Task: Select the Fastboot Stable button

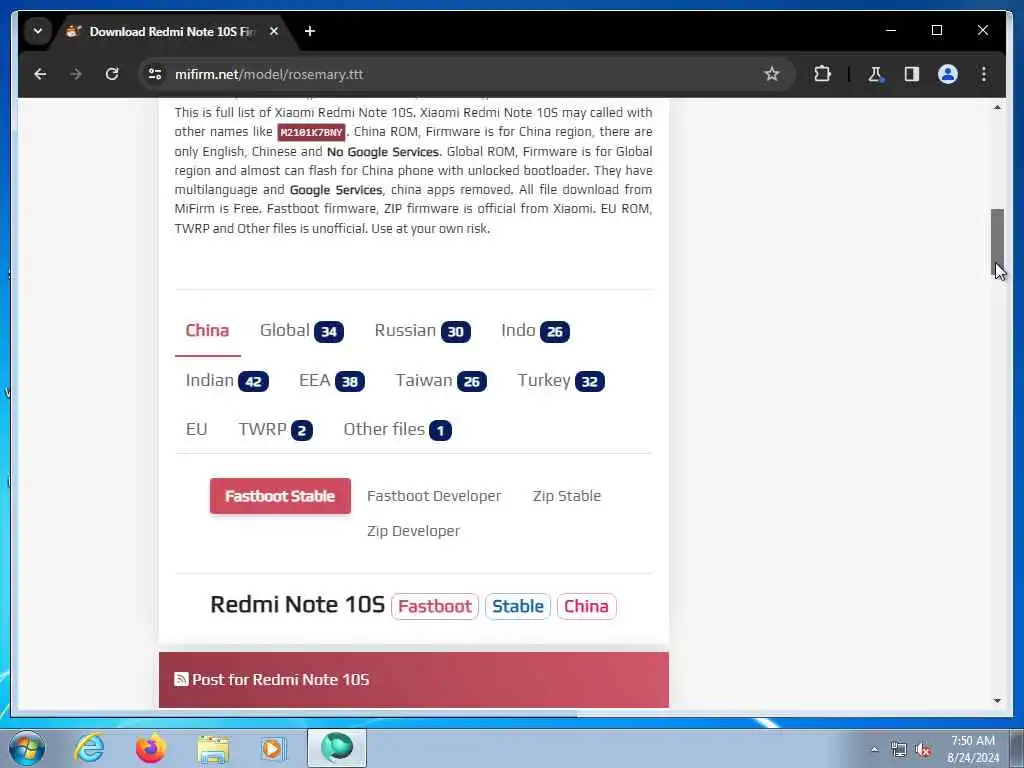Action: (x=280, y=496)
